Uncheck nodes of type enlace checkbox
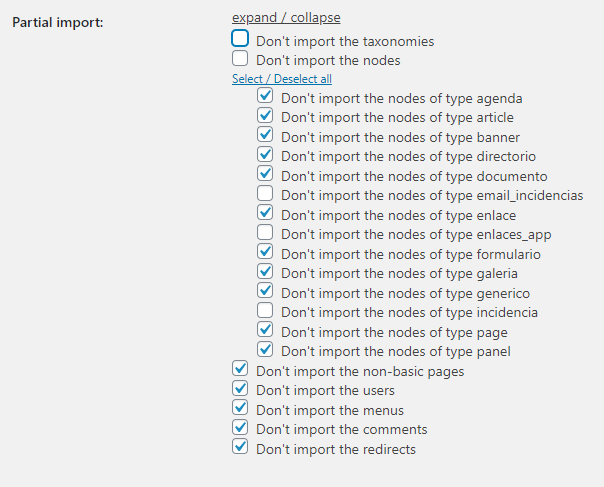This screenshot has height=487, width=604. tap(265, 213)
